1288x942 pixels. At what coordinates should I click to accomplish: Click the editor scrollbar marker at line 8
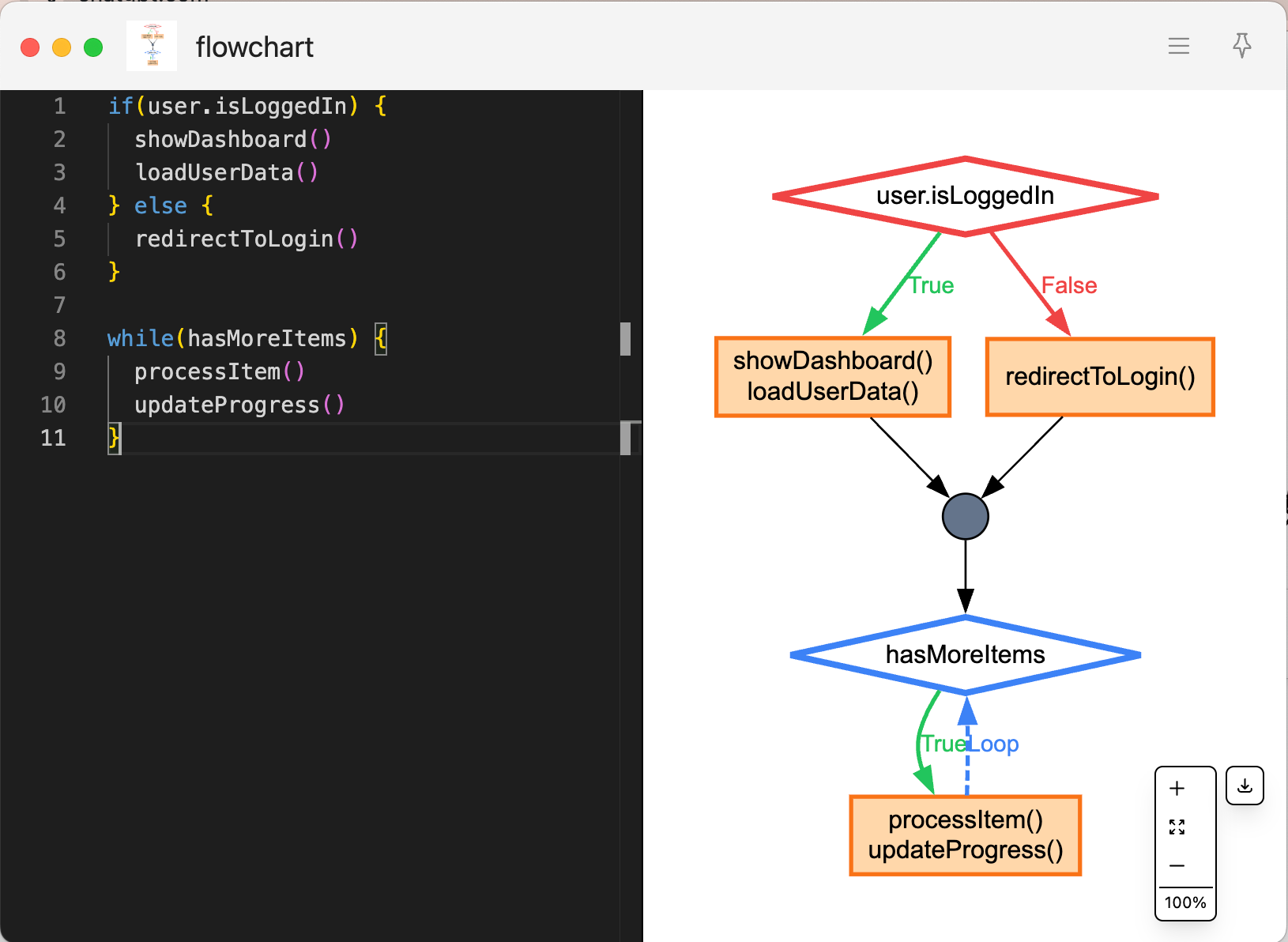pyautogui.click(x=625, y=339)
